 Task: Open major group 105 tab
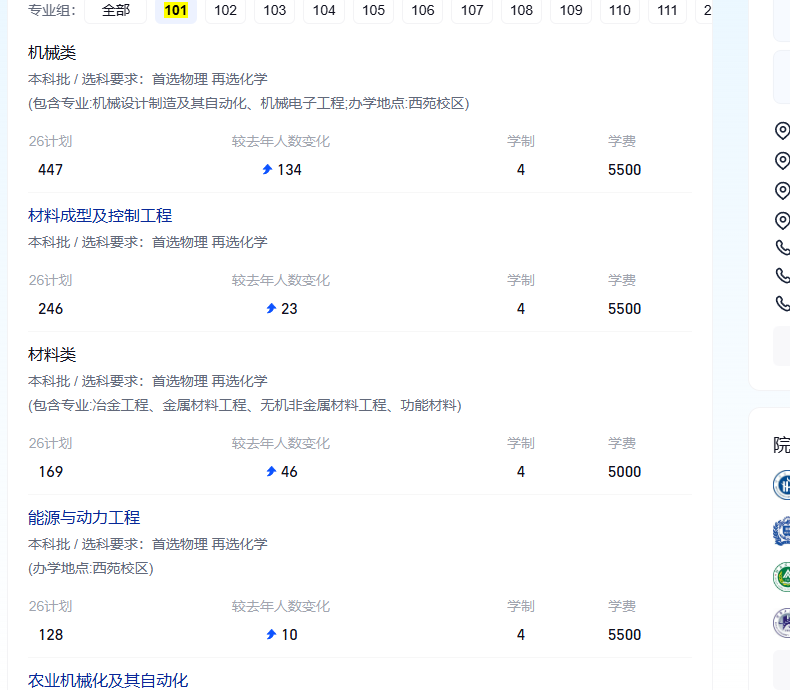(373, 10)
